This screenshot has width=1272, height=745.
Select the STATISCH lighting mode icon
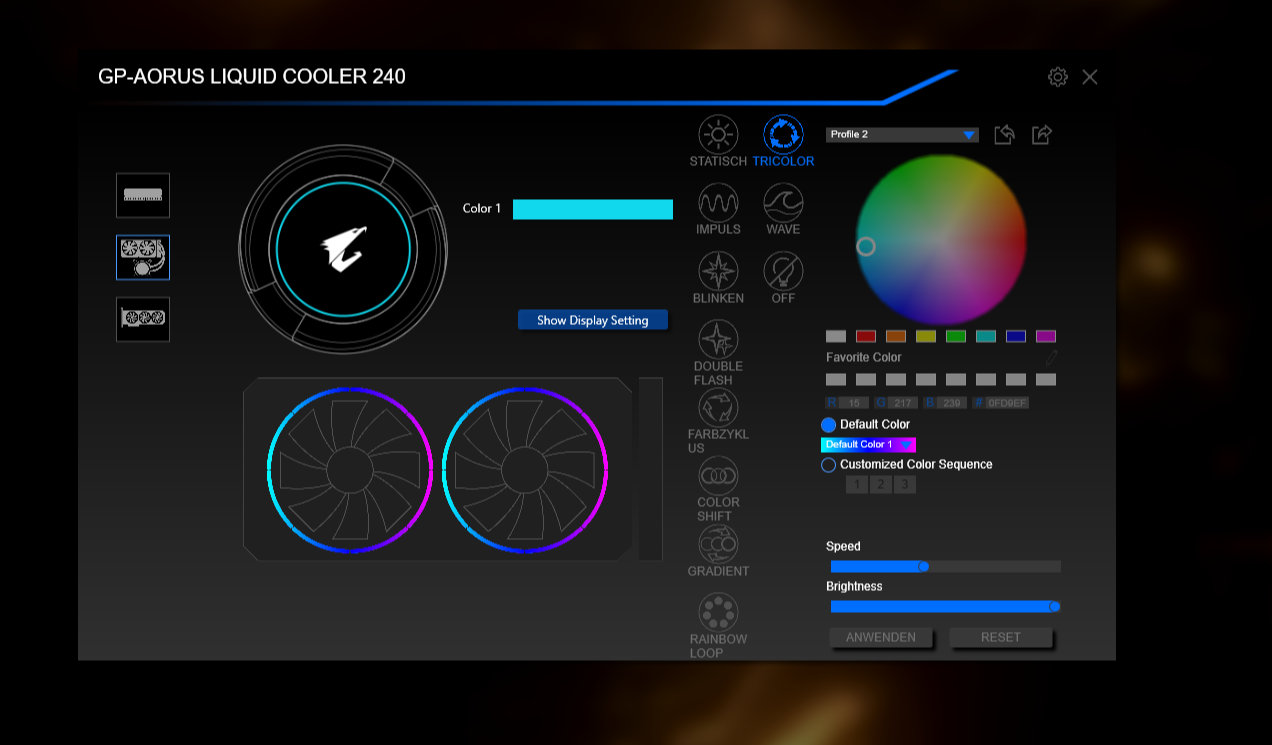[x=718, y=135]
